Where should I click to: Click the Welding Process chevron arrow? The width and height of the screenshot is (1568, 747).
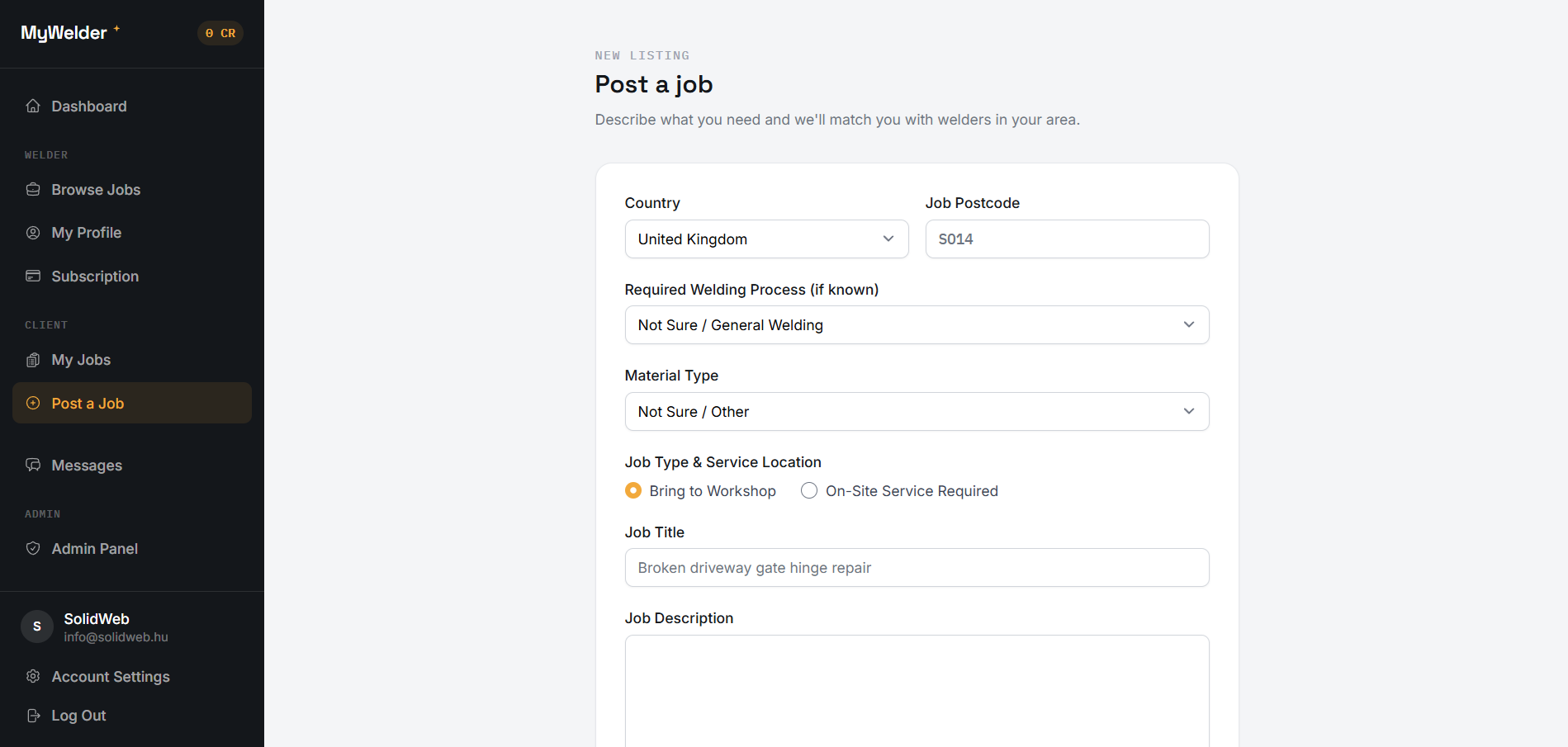pyautogui.click(x=1189, y=324)
